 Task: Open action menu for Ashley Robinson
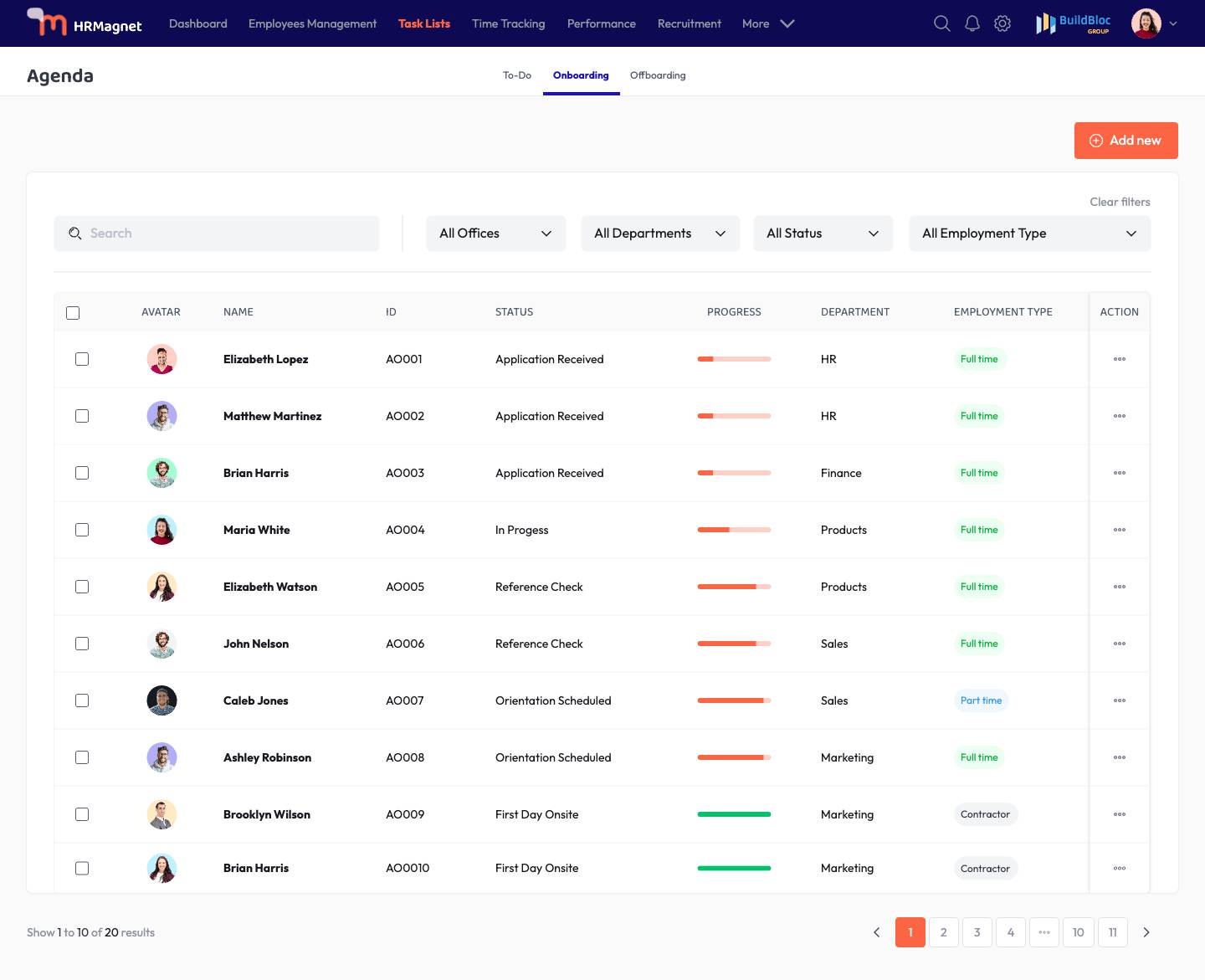(x=1120, y=757)
